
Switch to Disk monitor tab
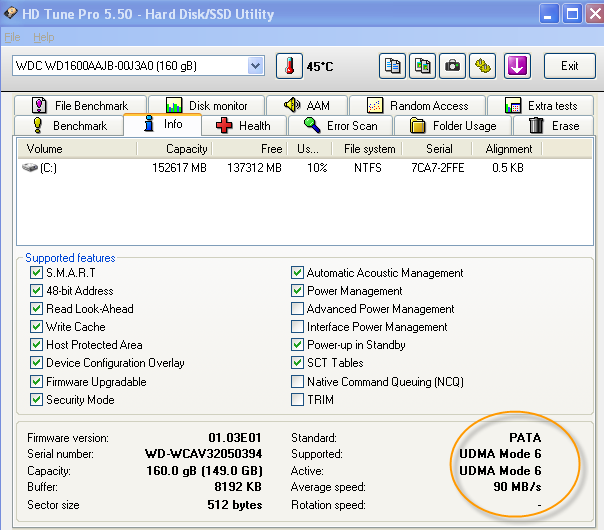206,106
